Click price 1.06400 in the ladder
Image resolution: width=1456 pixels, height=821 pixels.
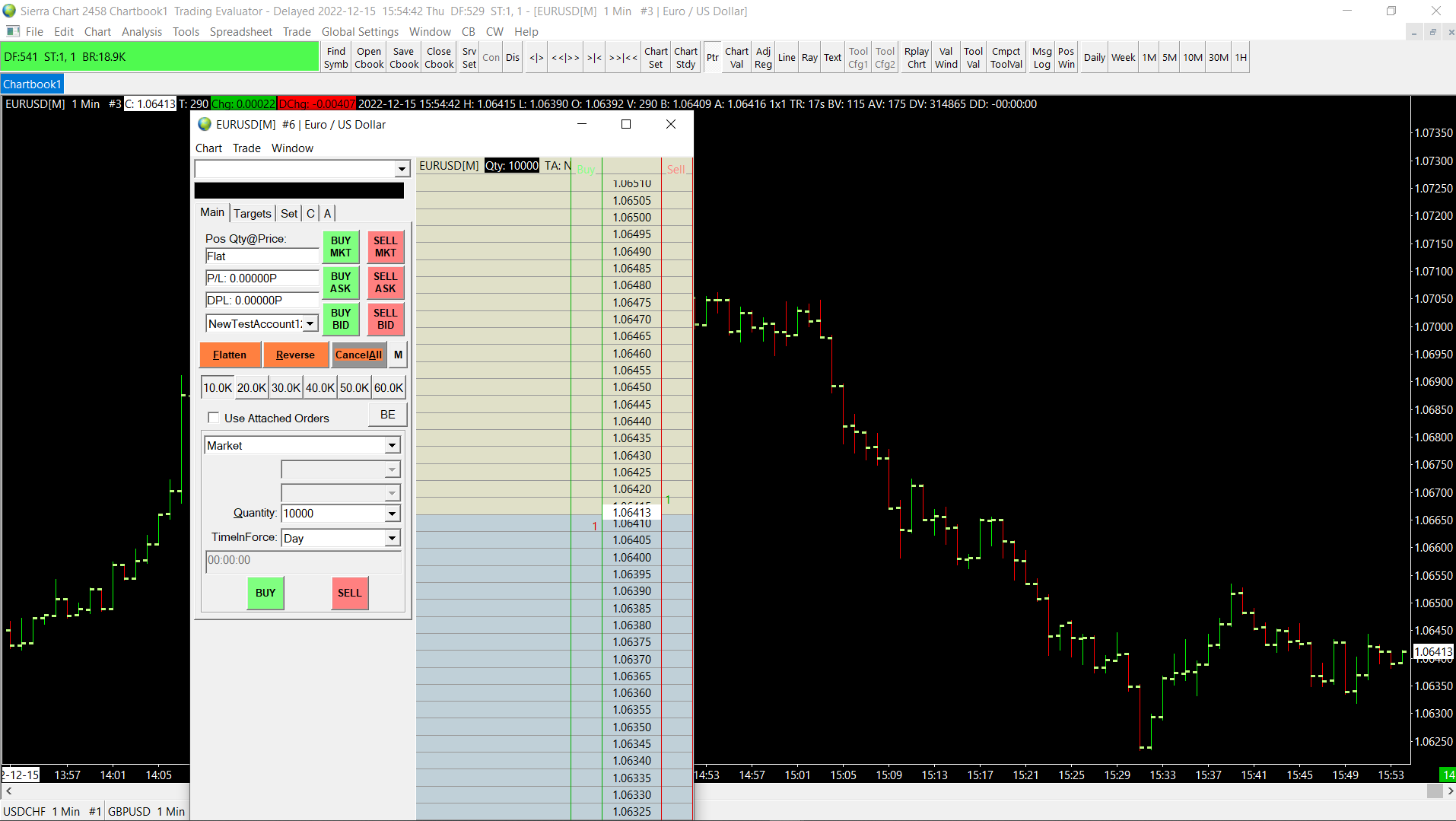632,558
